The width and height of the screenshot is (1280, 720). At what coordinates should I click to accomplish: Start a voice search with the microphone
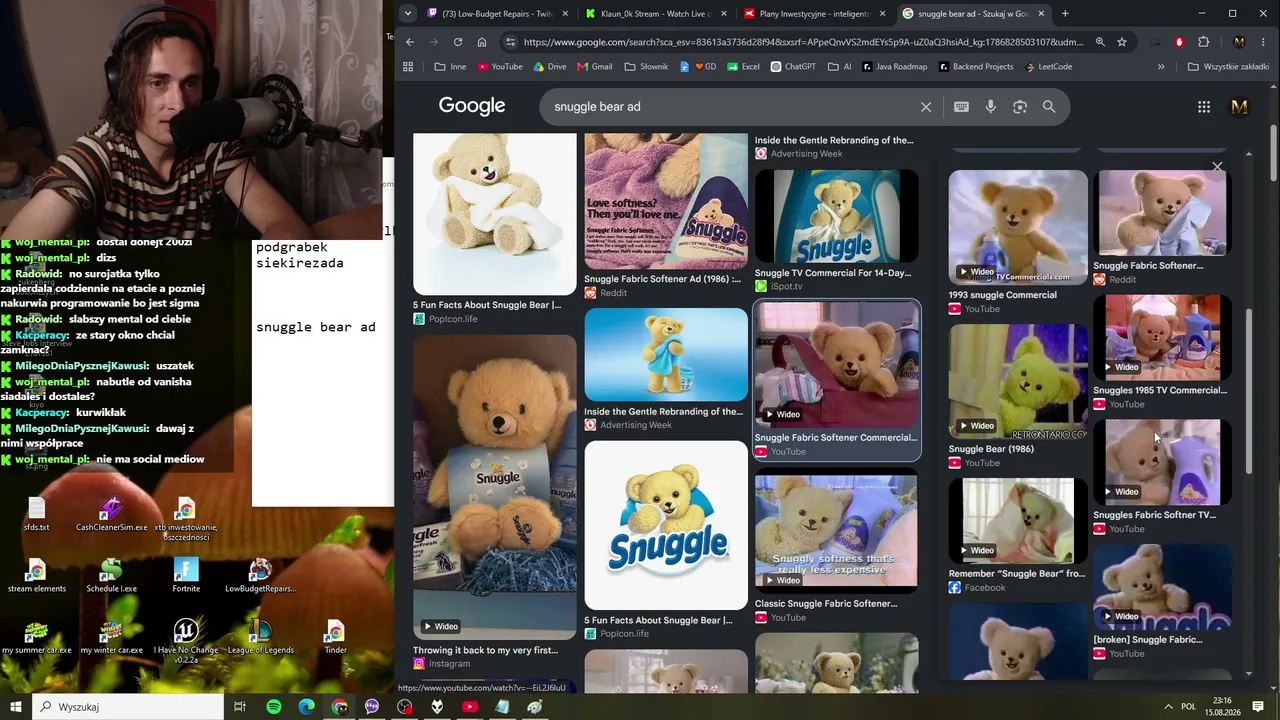tap(991, 107)
